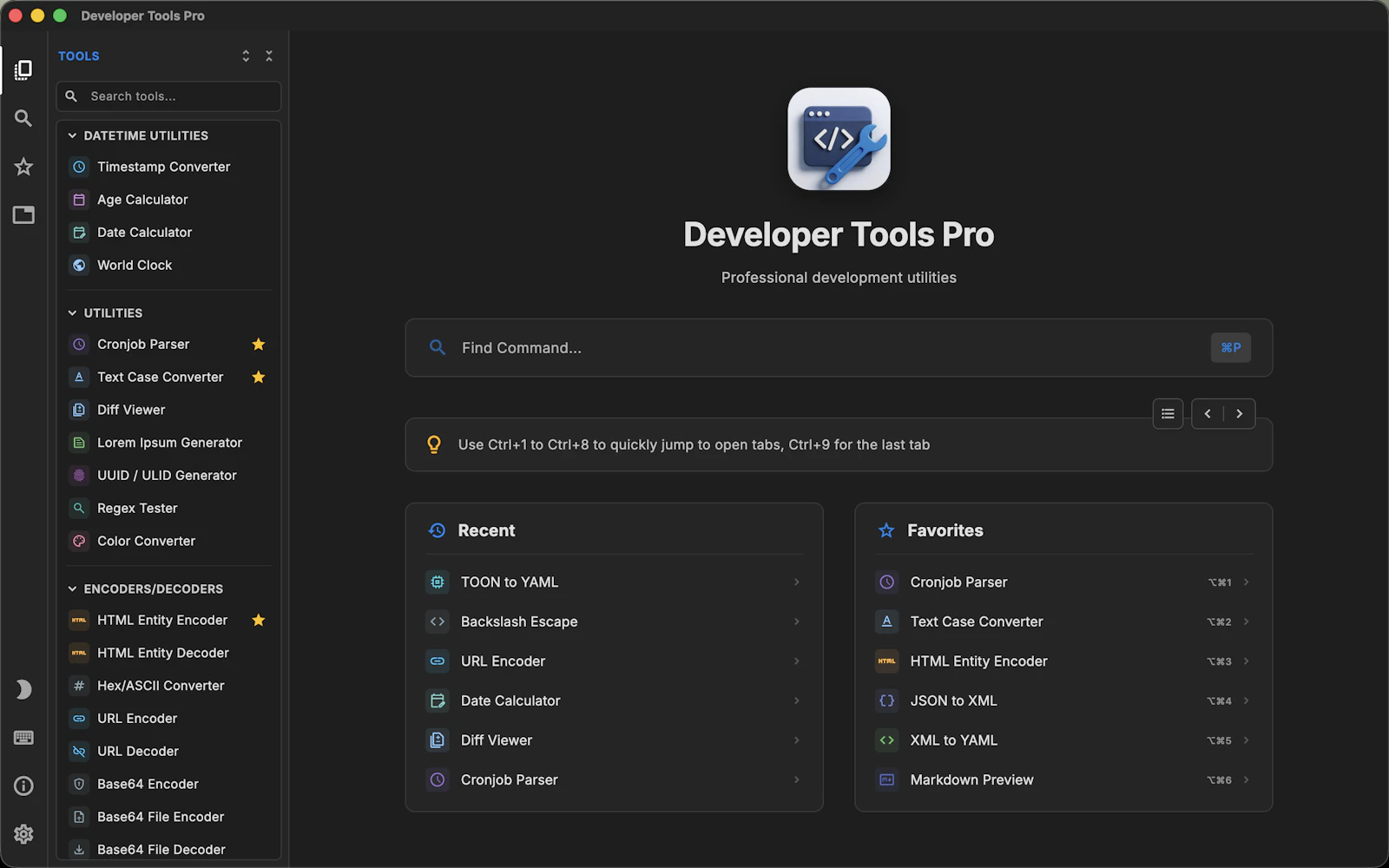Image resolution: width=1389 pixels, height=868 pixels.
Task: Open the settings gear icon
Action: pyautogui.click(x=23, y=834)
